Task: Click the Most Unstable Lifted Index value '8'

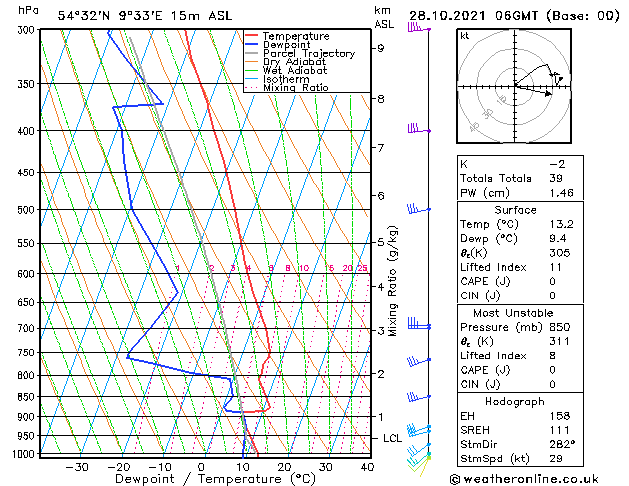Action: 552,356
